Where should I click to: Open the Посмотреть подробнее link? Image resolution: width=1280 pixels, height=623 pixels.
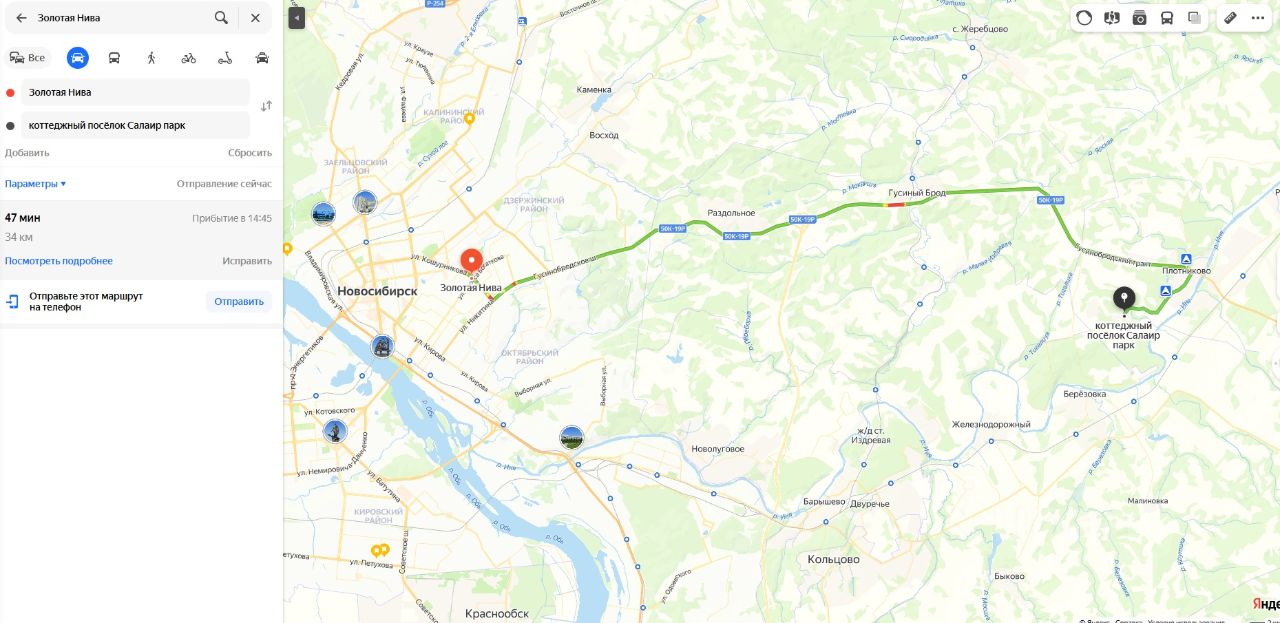click(x=59, y=261)
